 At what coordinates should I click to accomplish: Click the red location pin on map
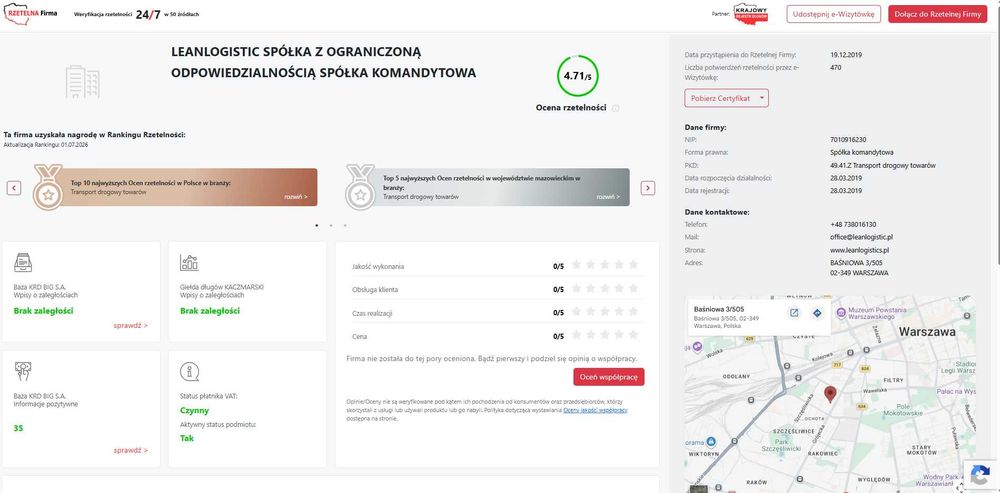pyautogui.click(x=830, y=394)
